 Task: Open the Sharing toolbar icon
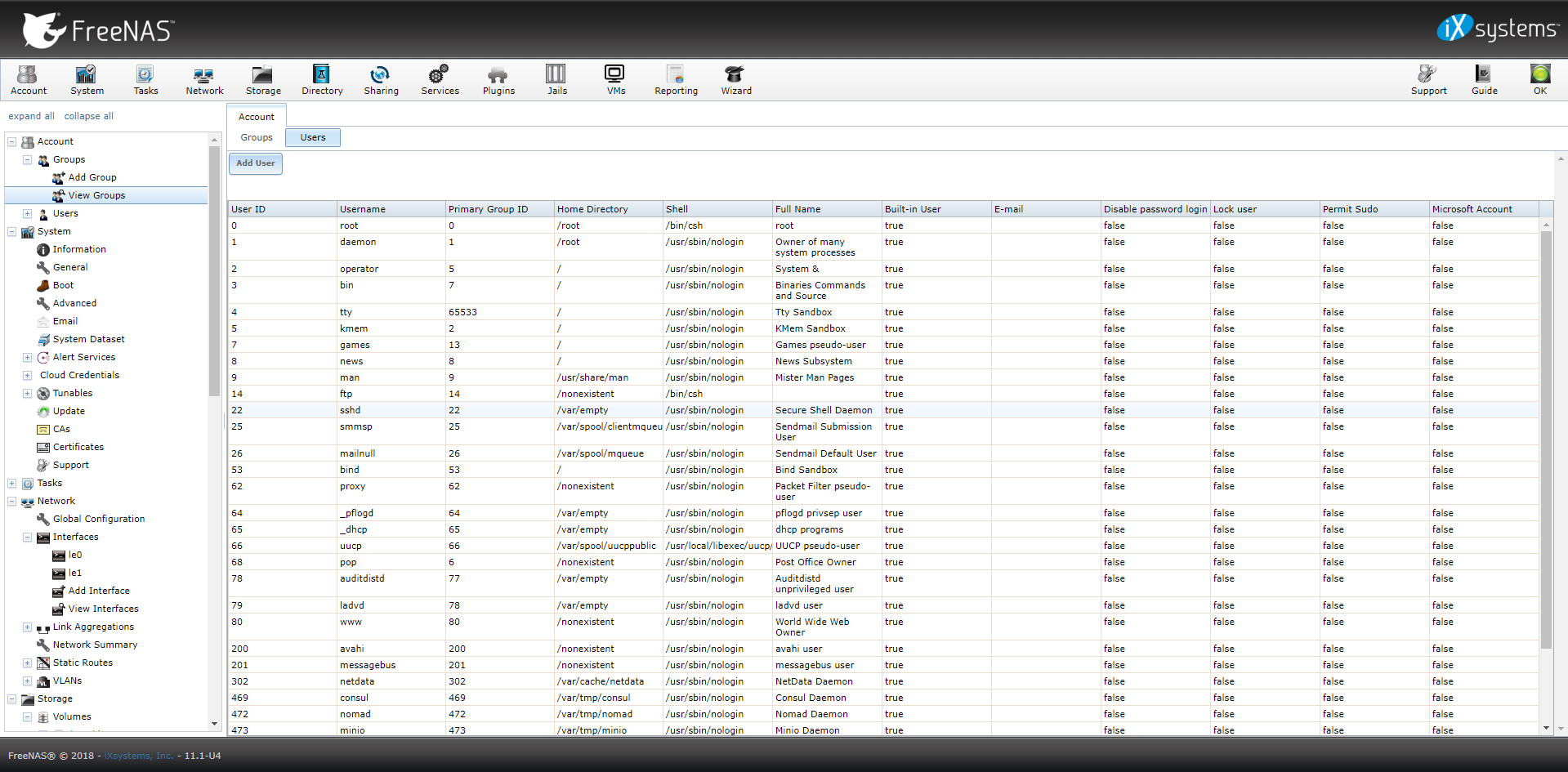(x=381, y=80)
